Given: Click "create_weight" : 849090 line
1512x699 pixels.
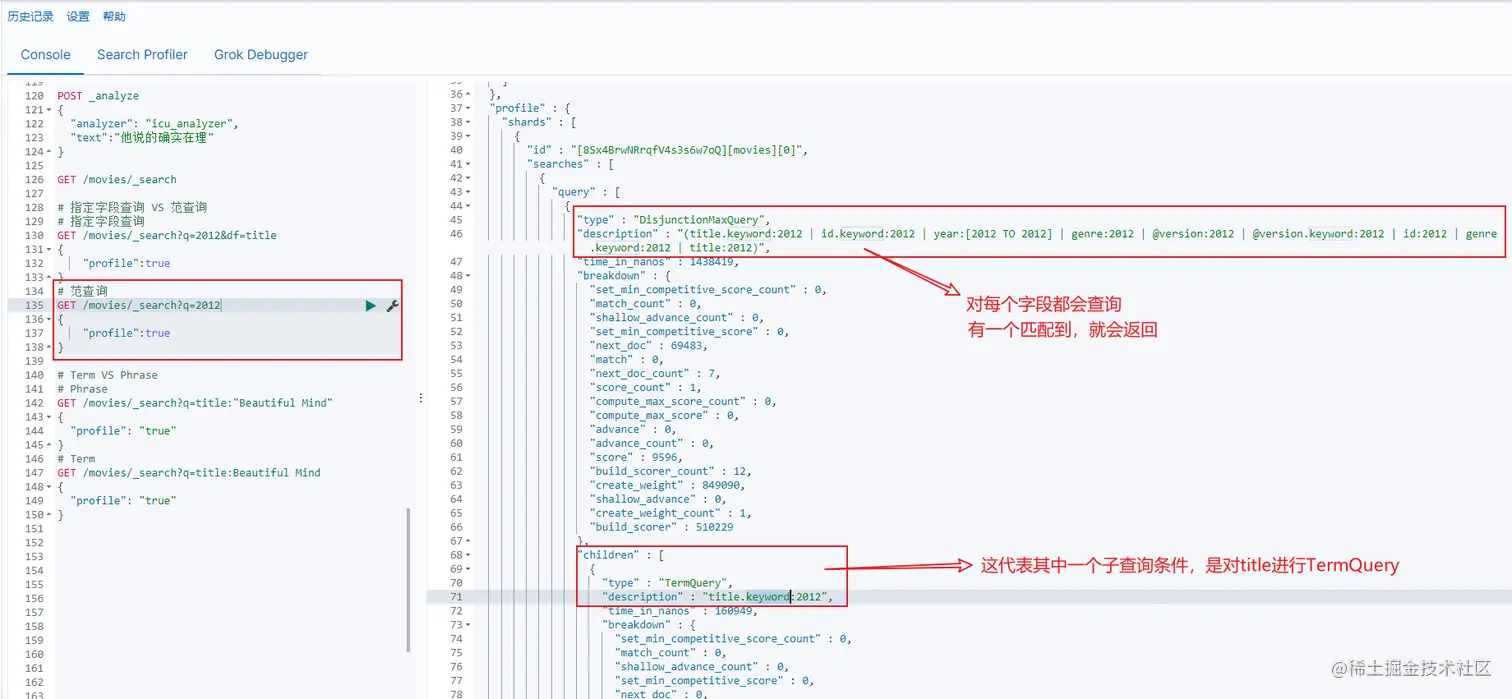Looking at the screenshot, I should [667, 485].
